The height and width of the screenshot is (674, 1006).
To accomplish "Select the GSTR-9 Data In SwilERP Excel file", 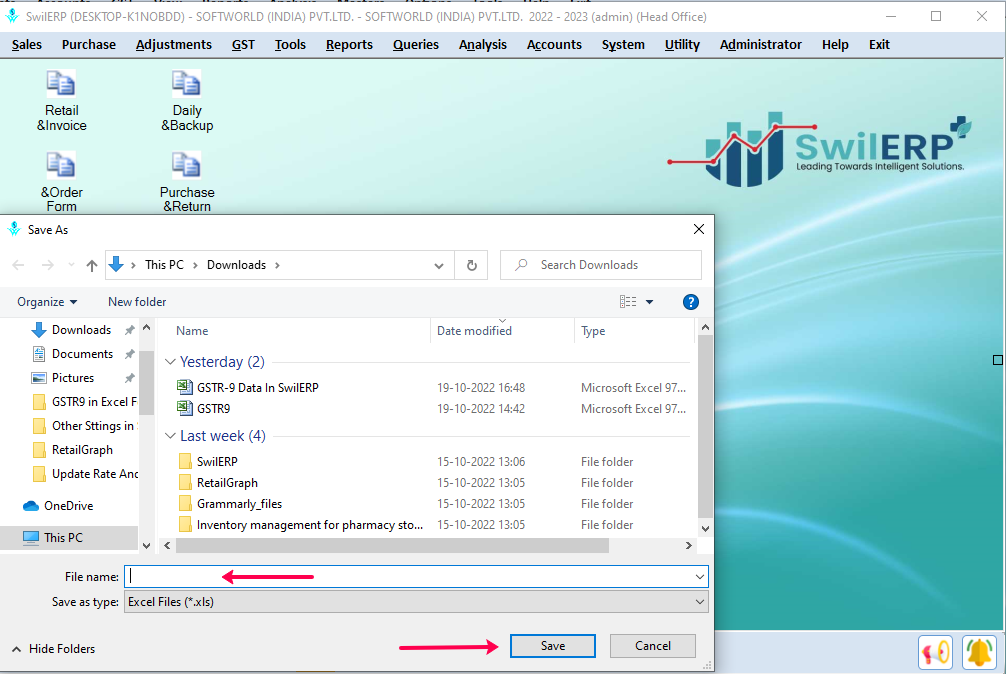I will pos(257,387).
